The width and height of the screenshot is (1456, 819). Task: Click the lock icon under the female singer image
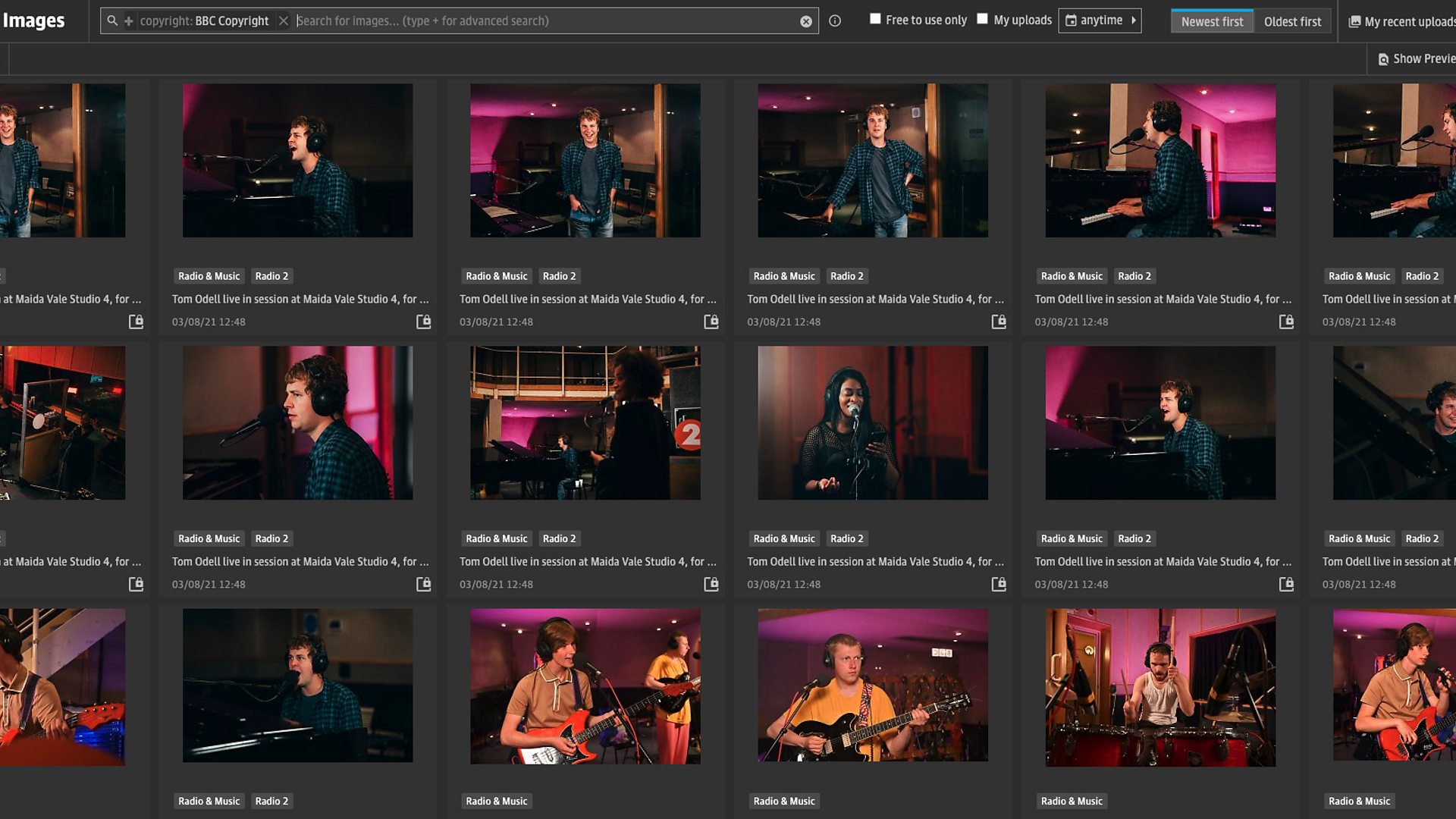(x=999, y=584)
